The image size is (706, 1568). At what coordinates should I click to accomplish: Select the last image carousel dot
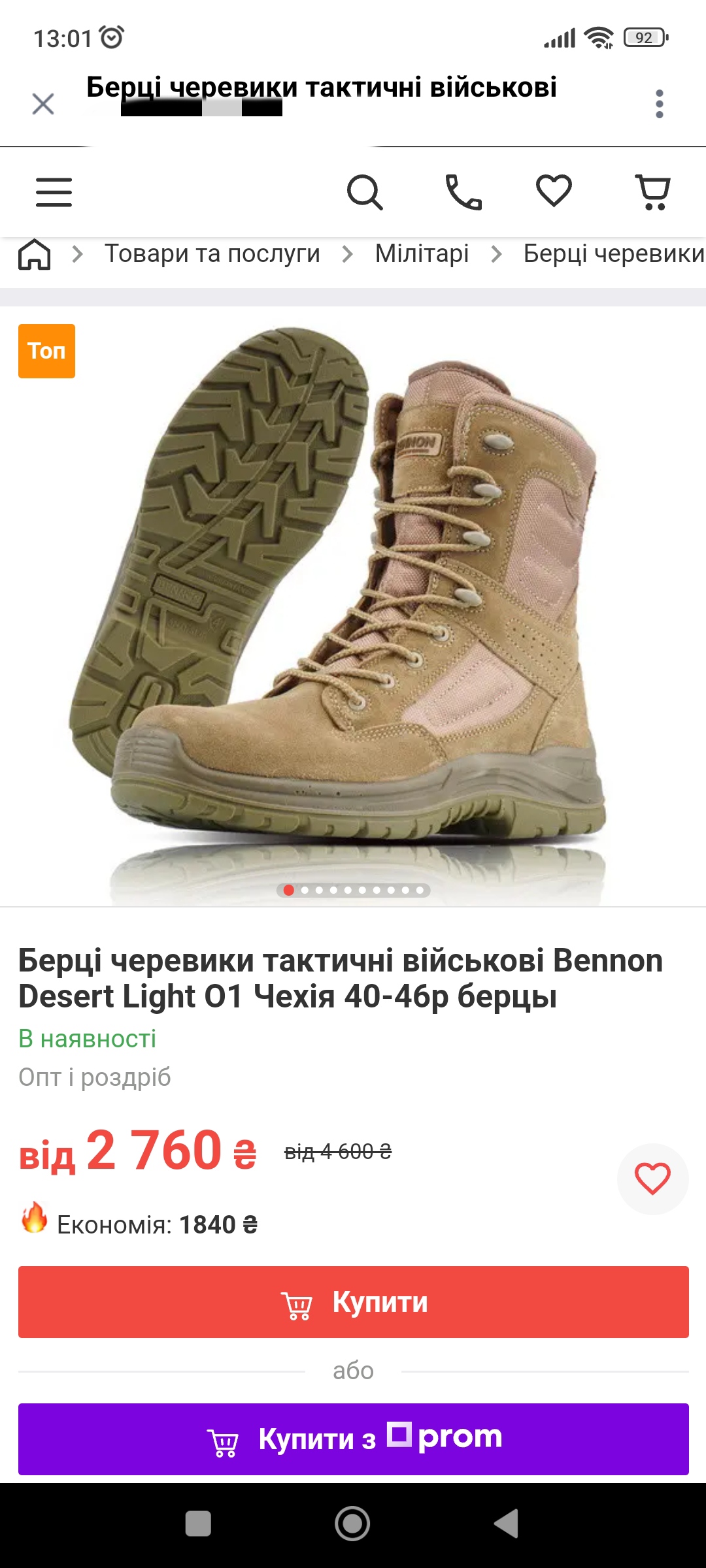click(420, 890)
